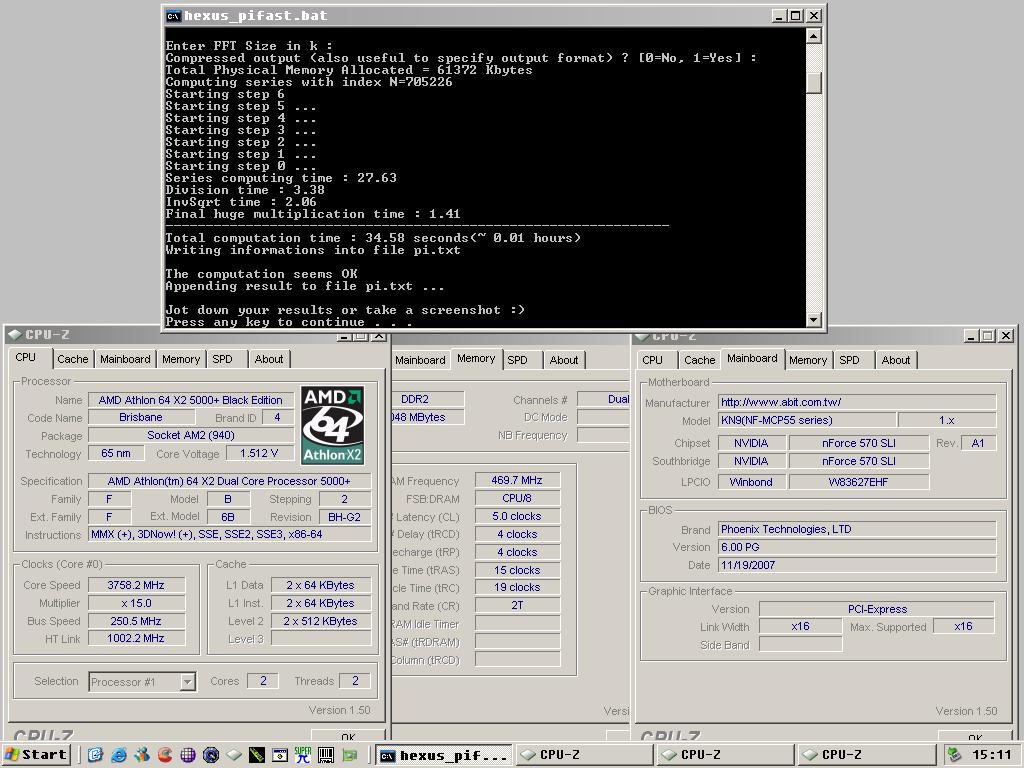This screenshot has height=768, width=1024.
Task: Expand the Processor #1 selection dropdown
Action: (187, 682)
